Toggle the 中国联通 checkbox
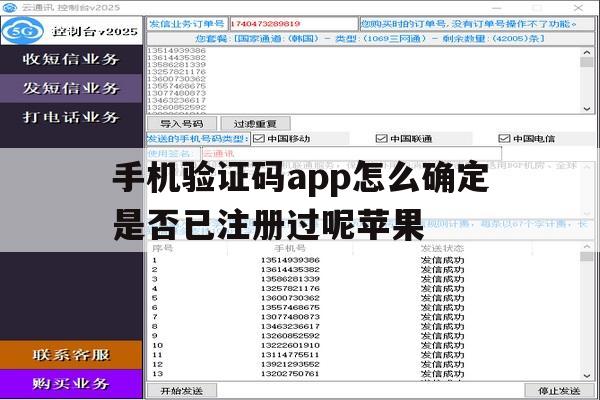600x400 pixels. coord(382,139)
